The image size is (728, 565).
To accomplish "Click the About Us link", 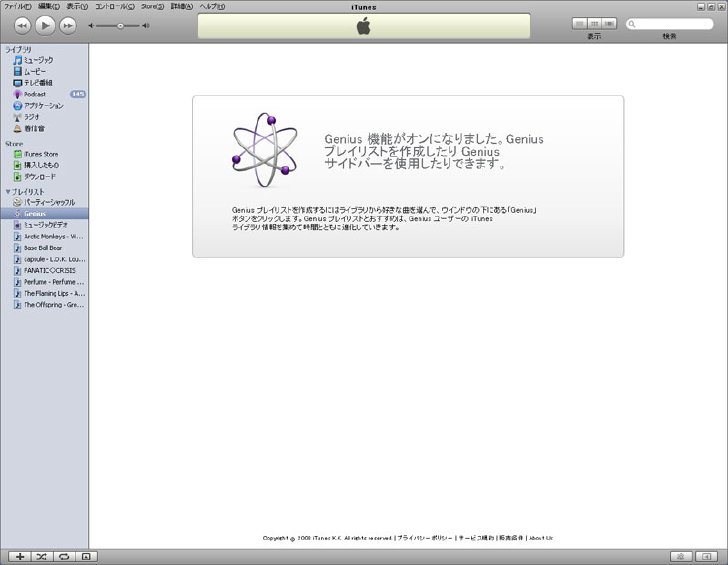I will [541, 538].
